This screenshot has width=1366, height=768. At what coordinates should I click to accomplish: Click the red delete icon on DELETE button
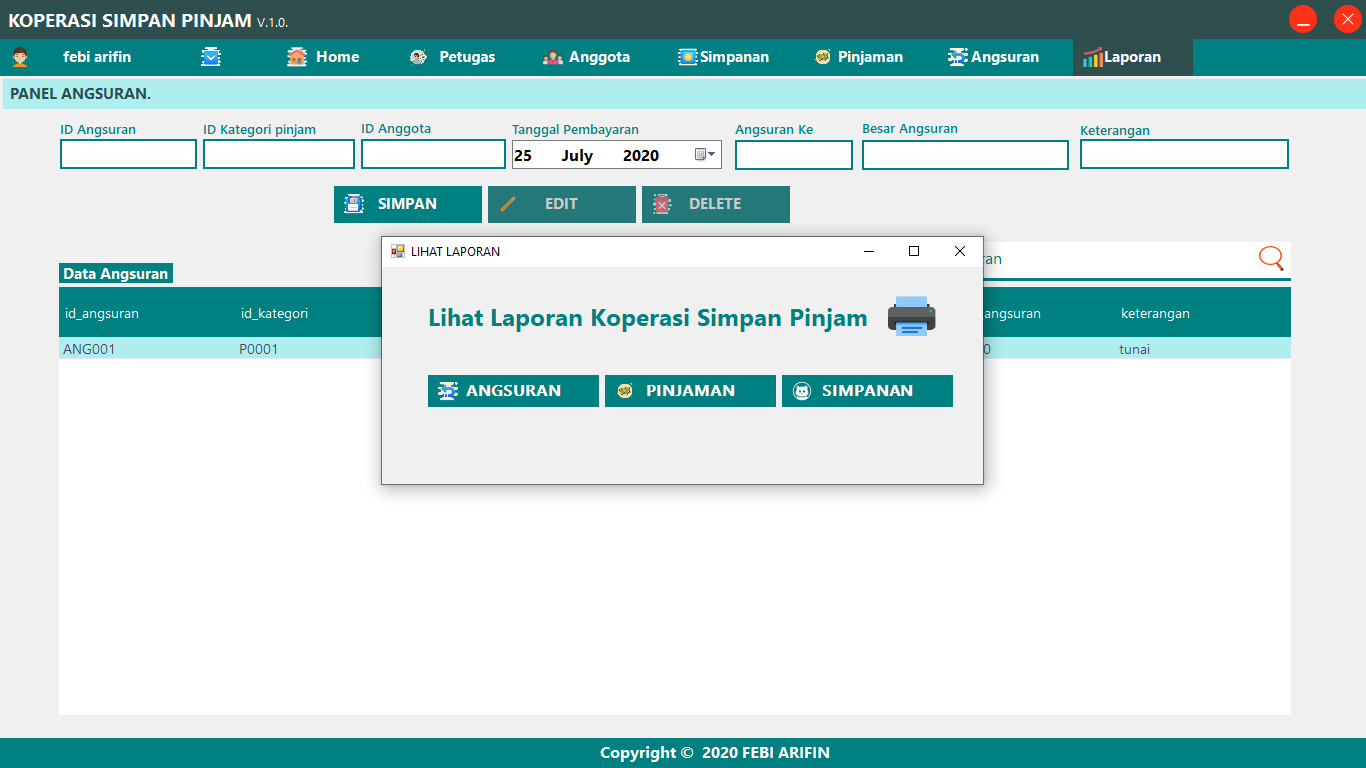(661, 204)
